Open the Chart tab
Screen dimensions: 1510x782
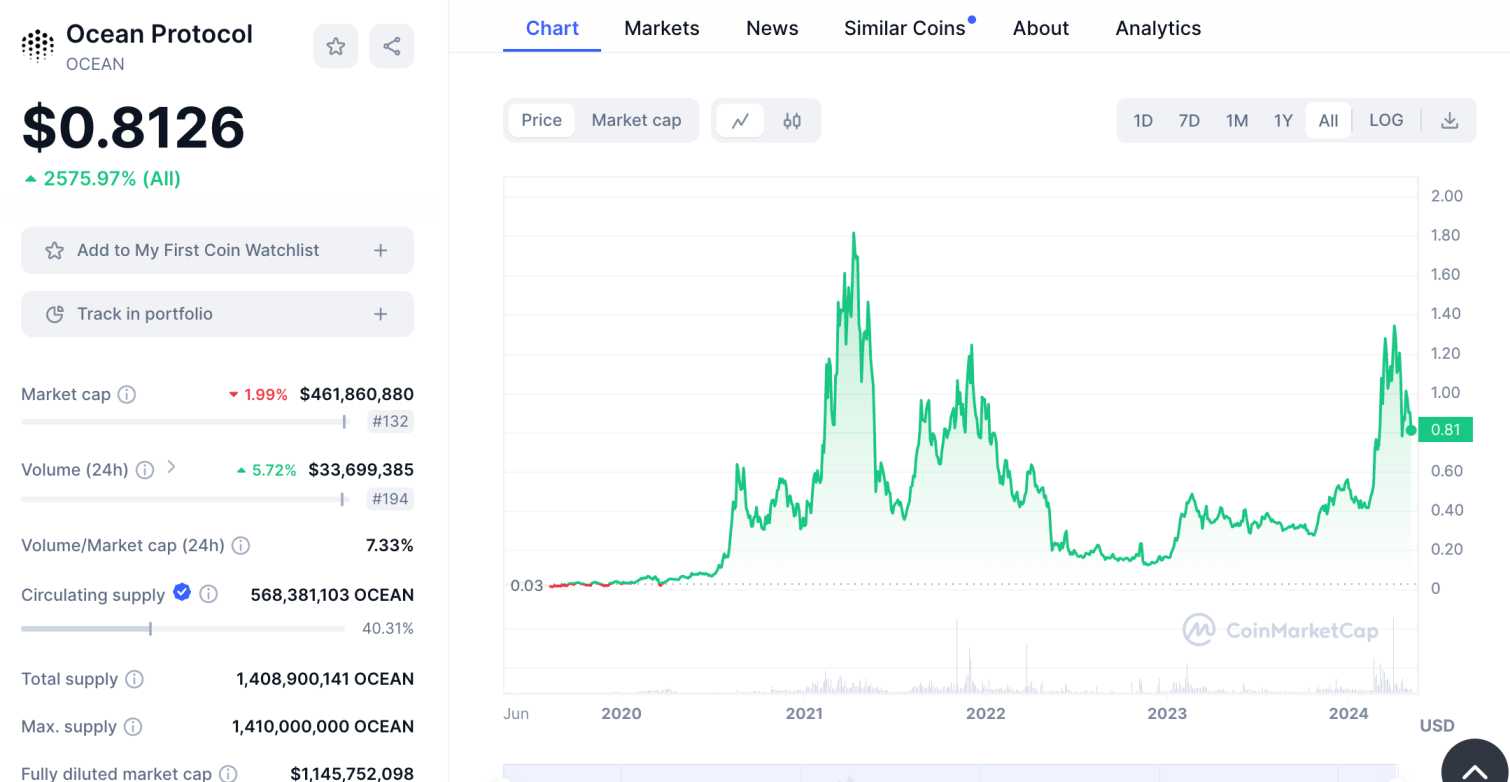click(x=552, y=28)
